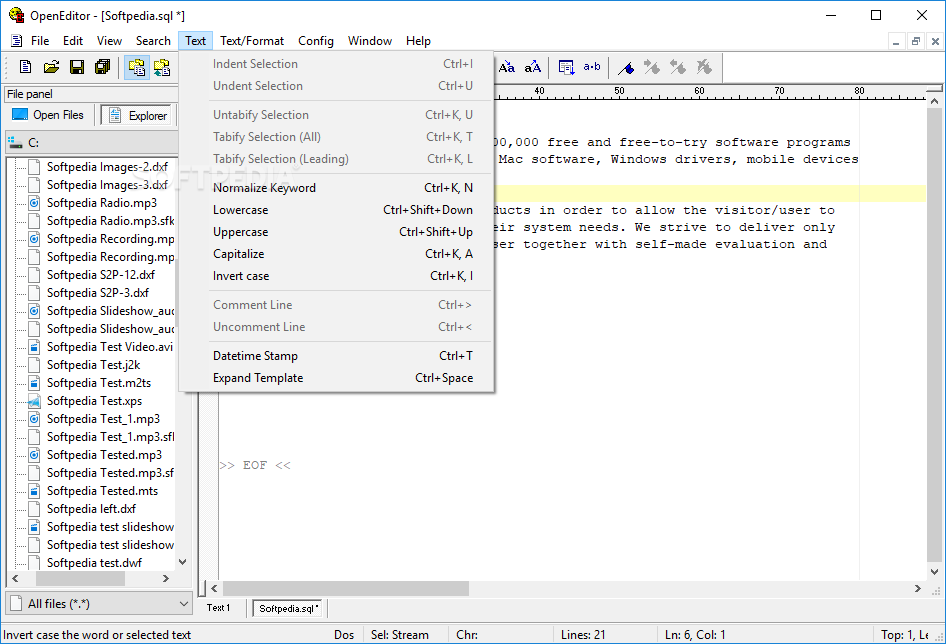The image size is (946, 644).
Task: Select Softpedia left.dxf in file list
Action: tap(91, 509)
